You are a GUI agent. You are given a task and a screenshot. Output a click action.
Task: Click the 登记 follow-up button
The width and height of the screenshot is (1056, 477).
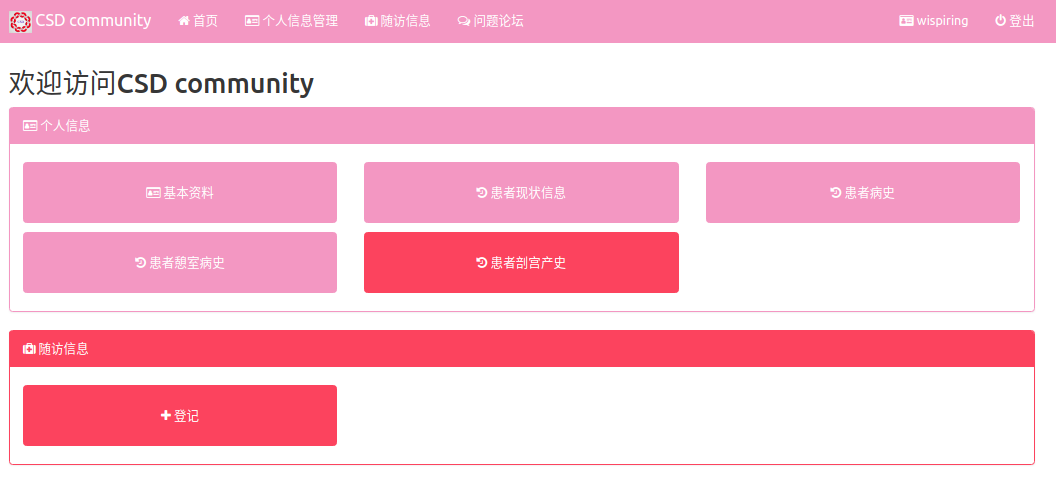180,415
